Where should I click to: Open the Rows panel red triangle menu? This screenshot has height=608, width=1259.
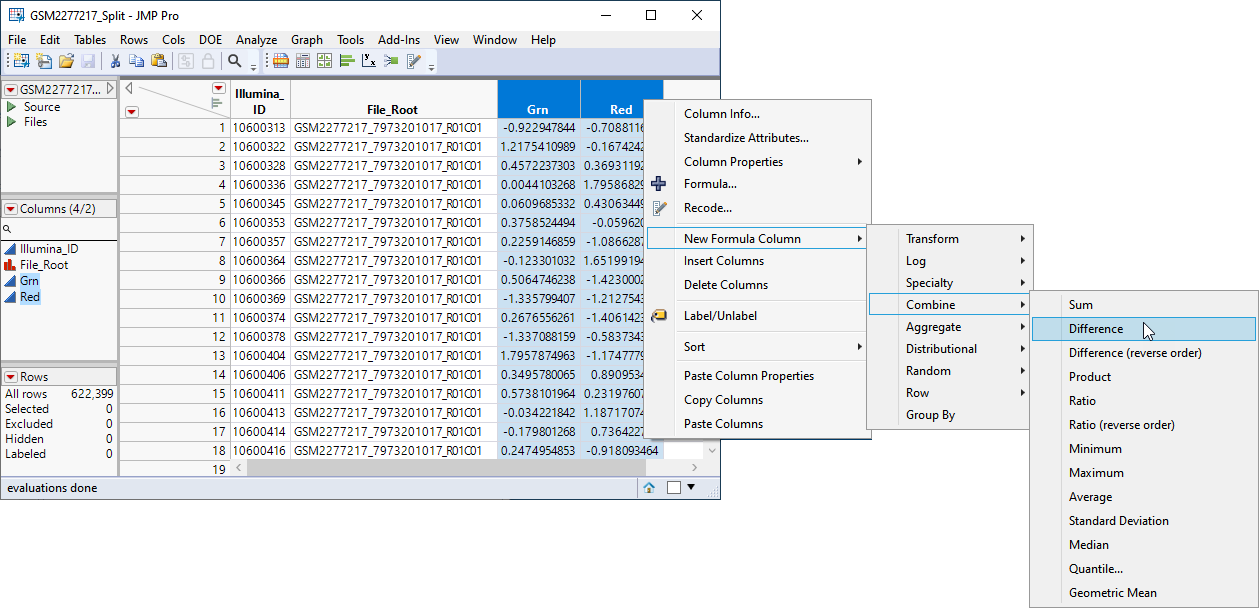click(11, 377)
